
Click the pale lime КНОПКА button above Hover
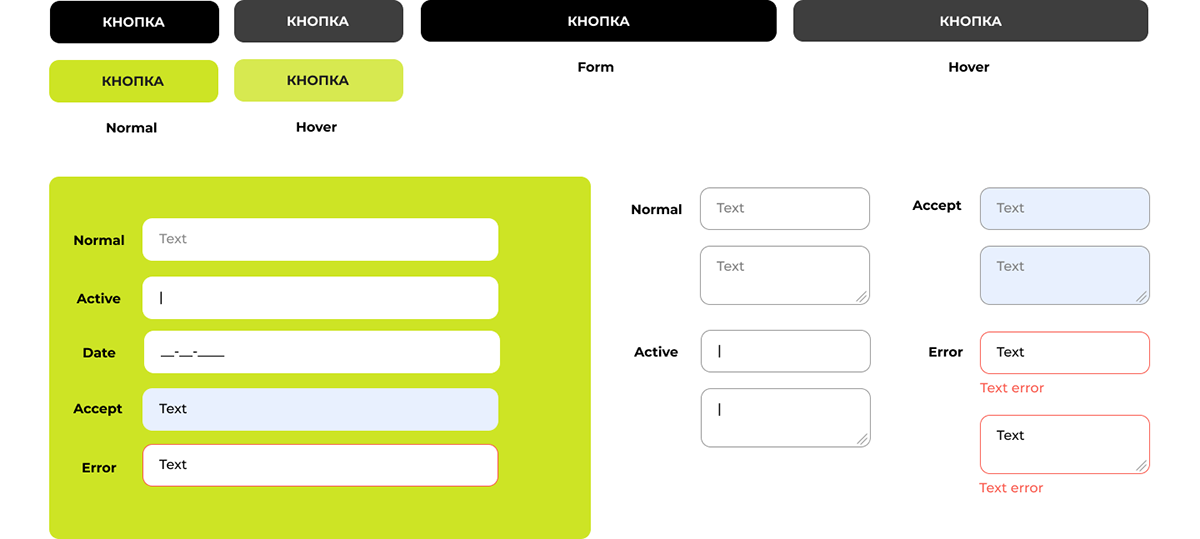coord(318,80)
